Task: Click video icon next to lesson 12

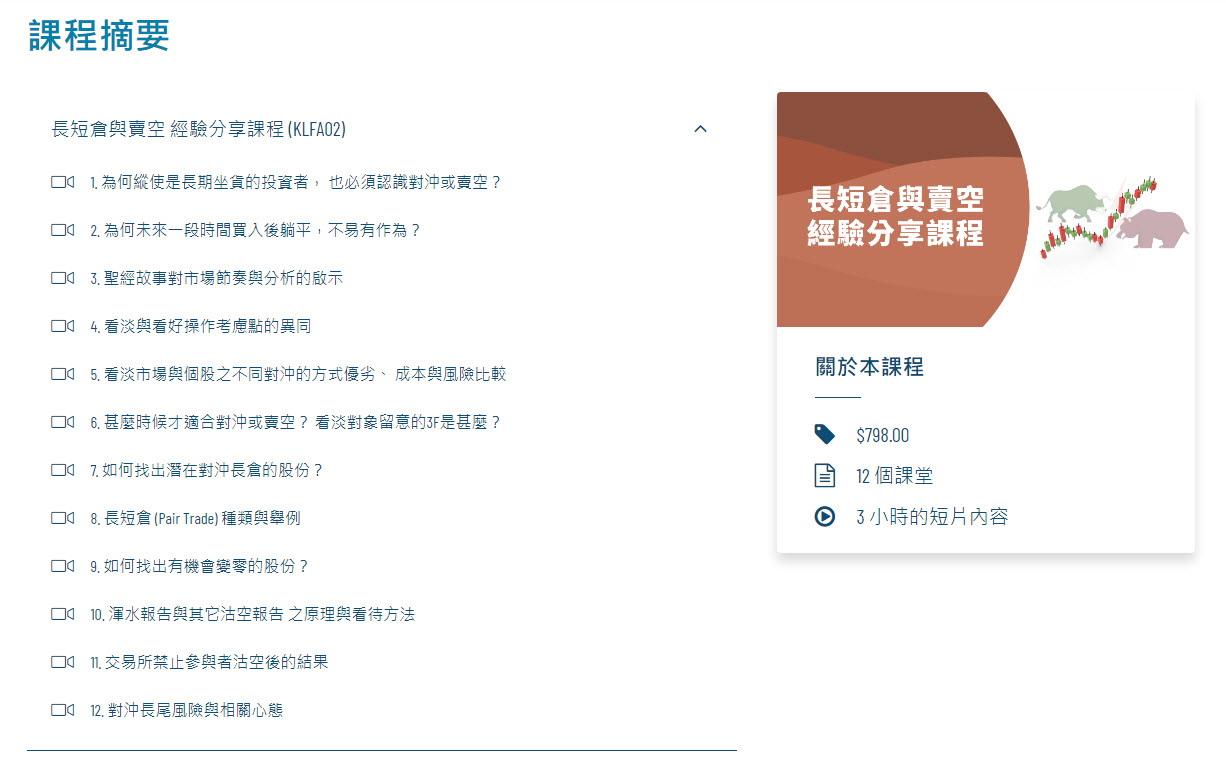Action: click(x=62, y=710)
